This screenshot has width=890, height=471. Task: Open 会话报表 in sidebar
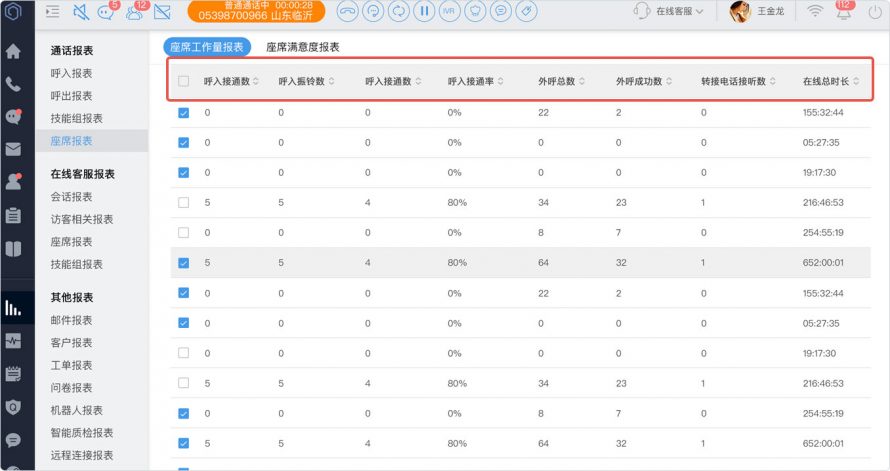(x=71, y=197)
